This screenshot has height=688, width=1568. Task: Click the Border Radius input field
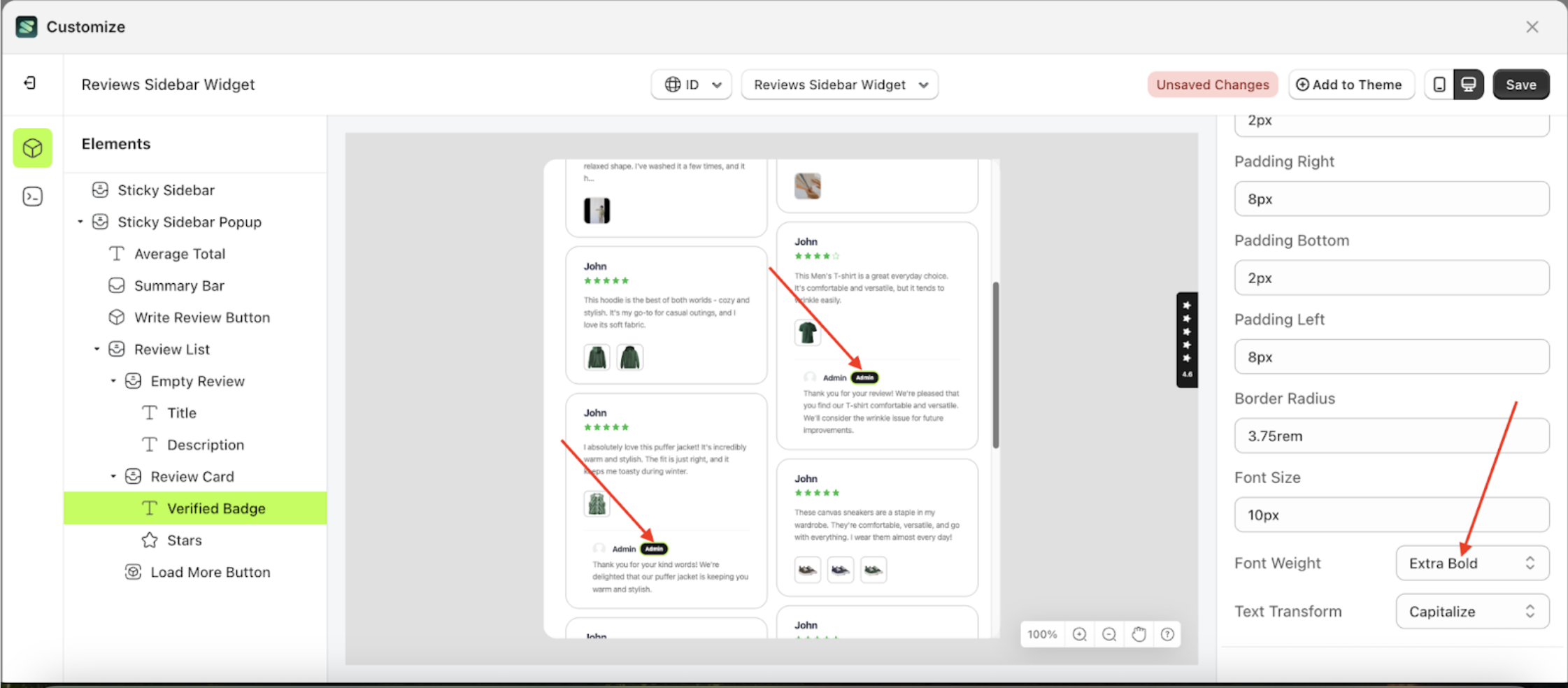[x=1391, y=436]
